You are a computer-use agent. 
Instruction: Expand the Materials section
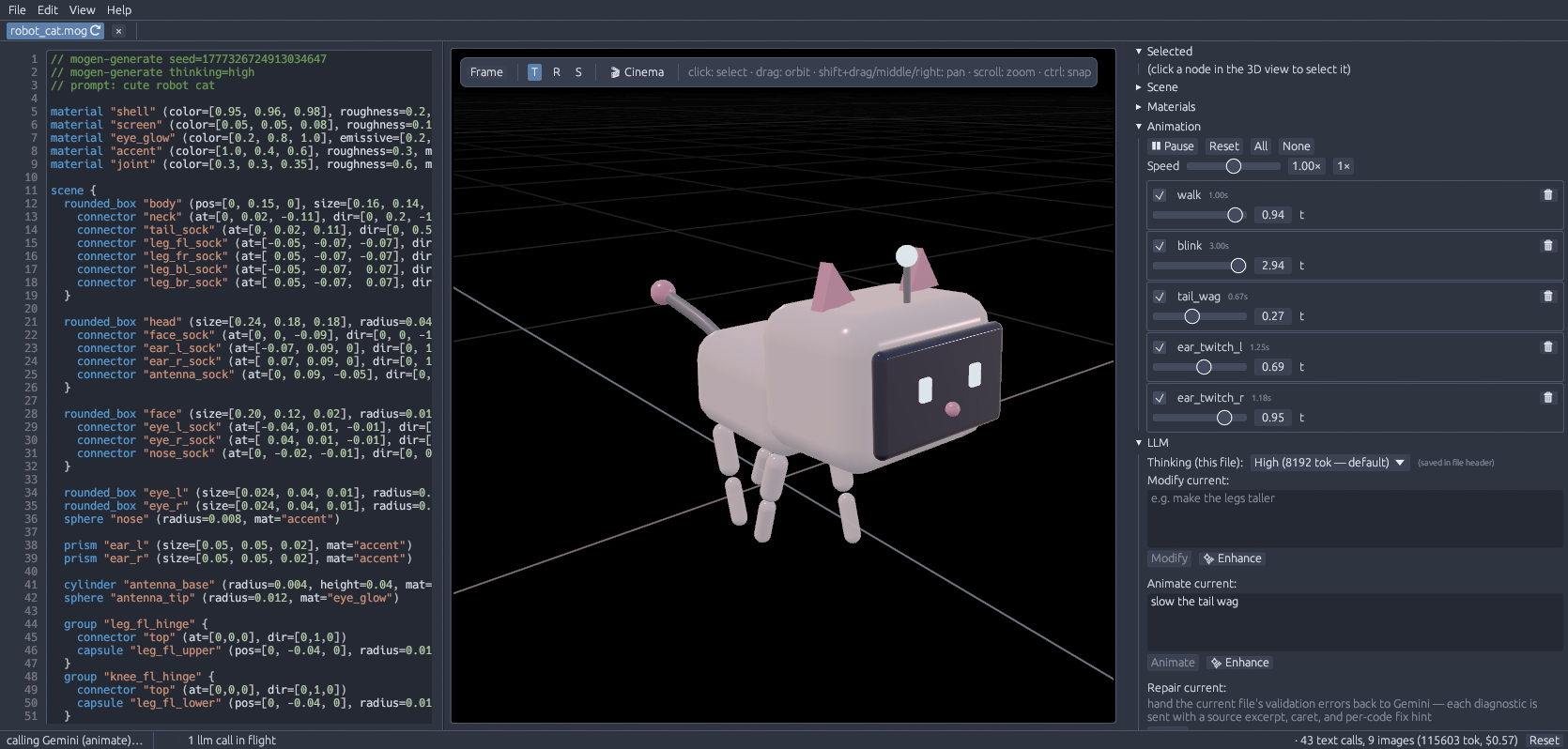(1170, 107)
